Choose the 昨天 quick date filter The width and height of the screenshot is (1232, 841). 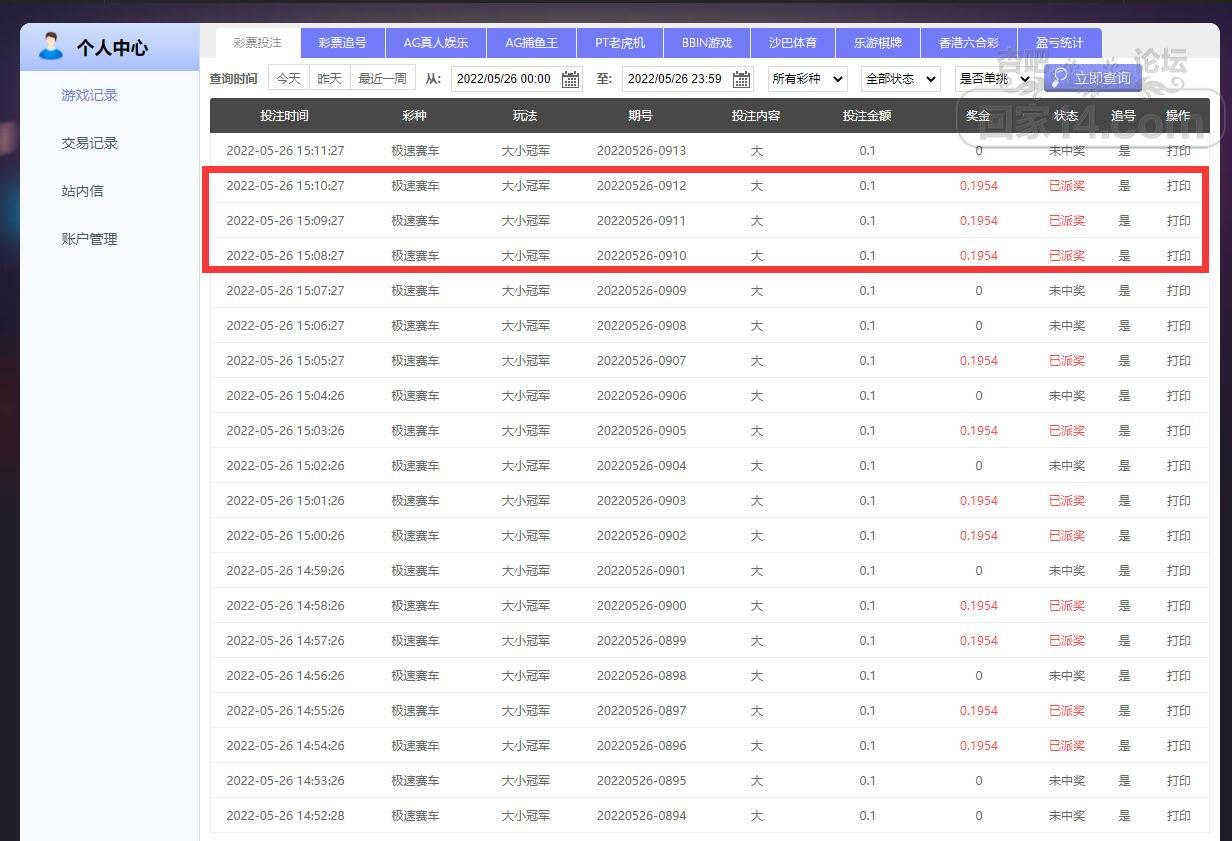click(x=329, y=78)
